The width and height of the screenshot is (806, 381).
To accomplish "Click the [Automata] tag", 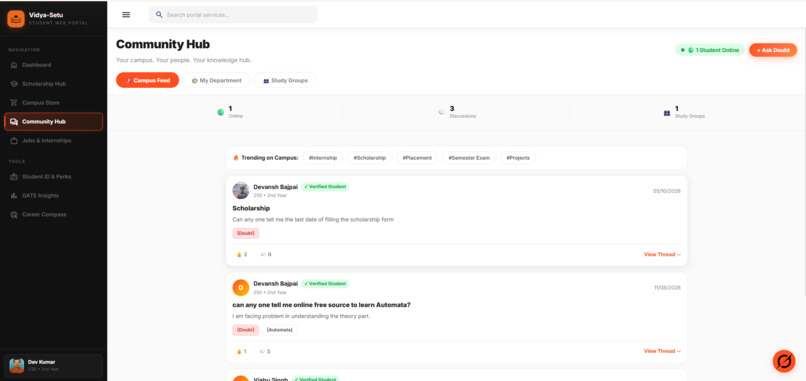I will coord(280,330).
